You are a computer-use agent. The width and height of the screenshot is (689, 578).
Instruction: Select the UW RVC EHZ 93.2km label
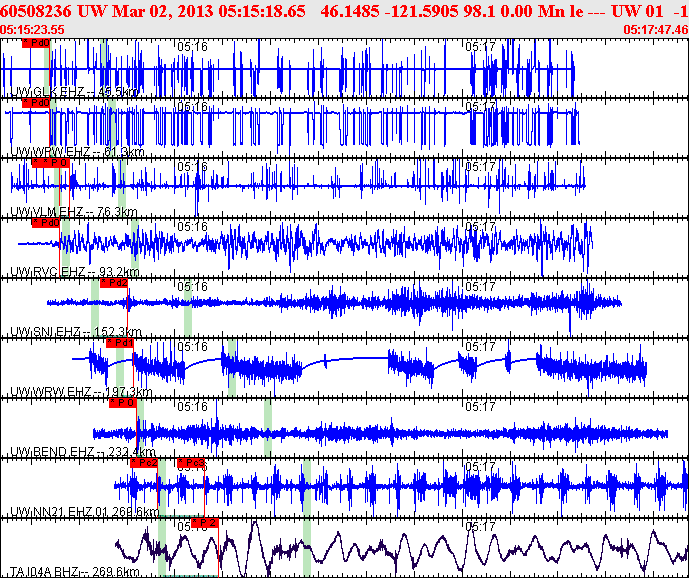click(x=74, y=272)
